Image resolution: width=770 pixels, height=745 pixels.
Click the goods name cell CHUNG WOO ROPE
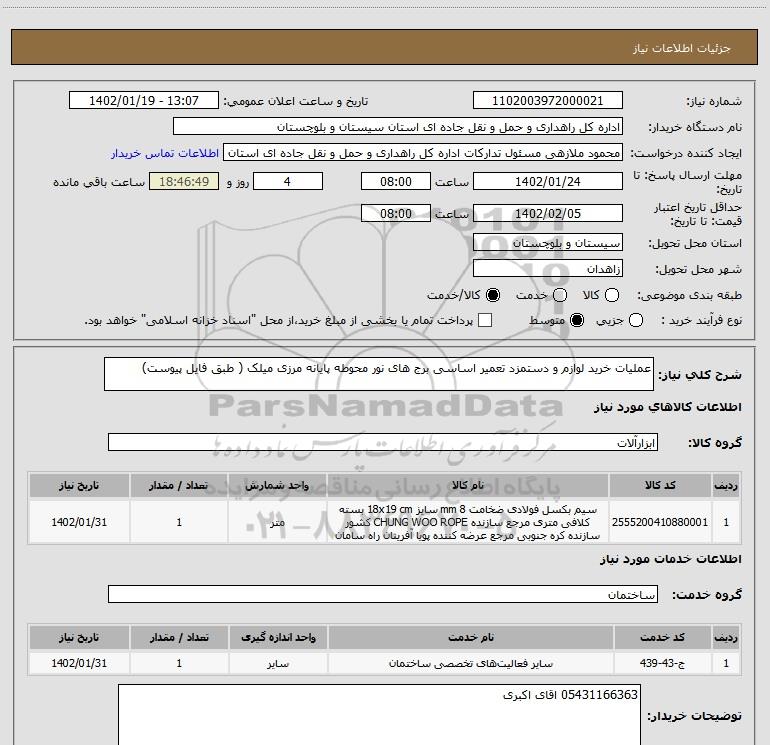pos(467,522)
